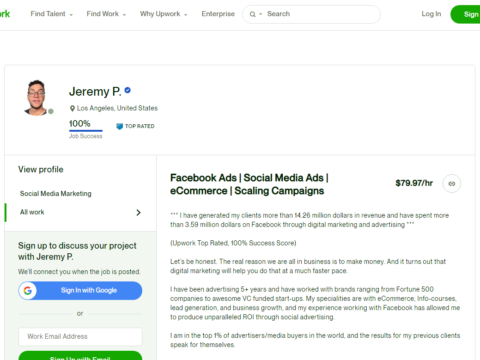Click Los Angeles, United States text
This screenshot has height=360, width=480.
(117, 108)
